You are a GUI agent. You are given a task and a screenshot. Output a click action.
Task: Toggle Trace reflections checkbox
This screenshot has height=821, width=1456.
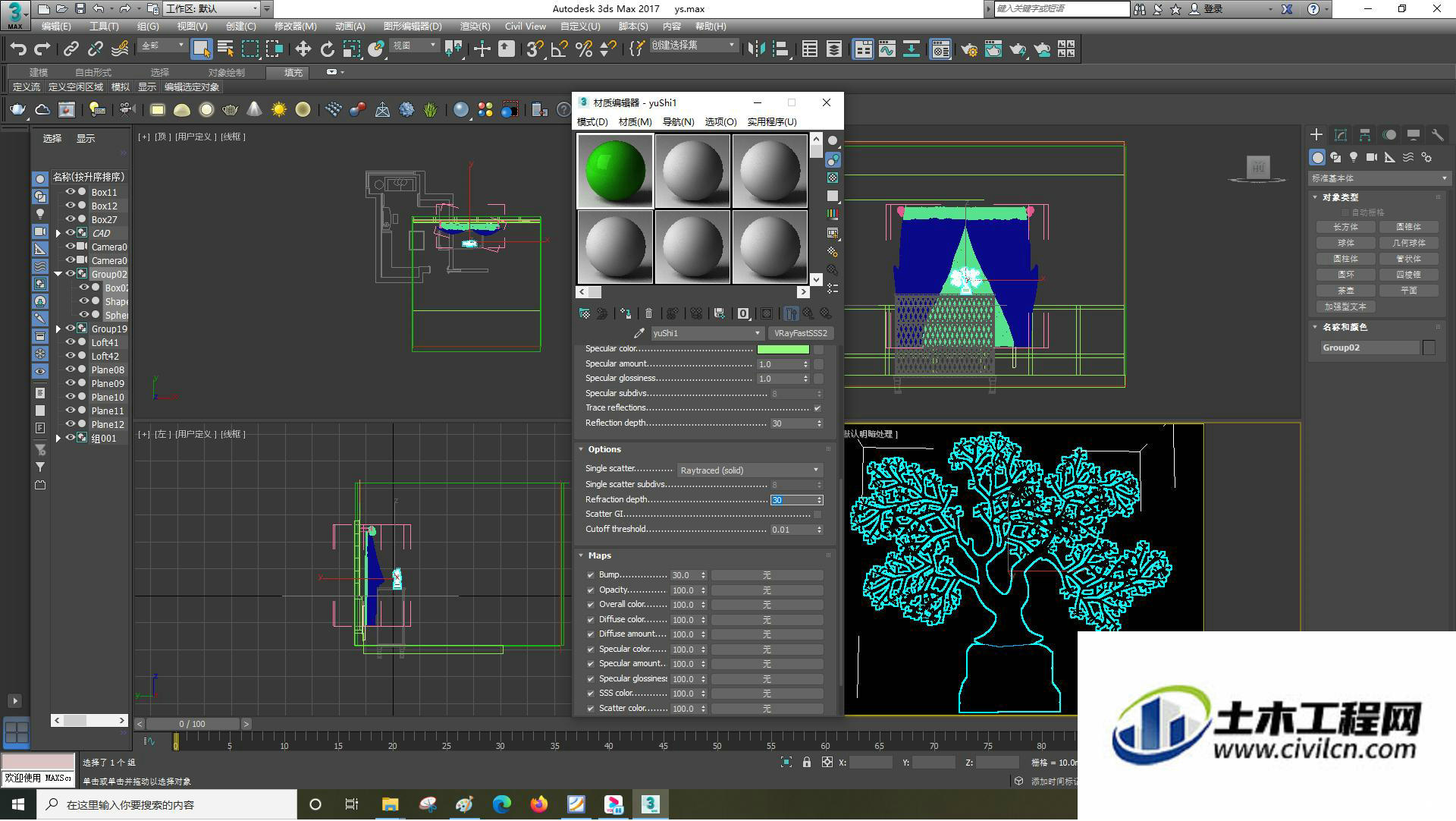point(817,408)
